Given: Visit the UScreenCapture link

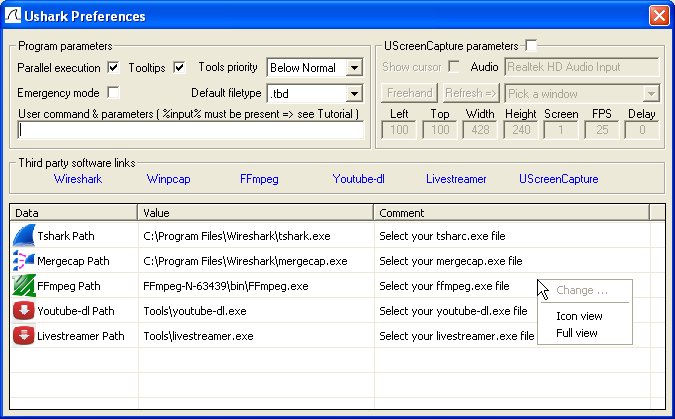Looking at the screenshot, I should [x=558, y=180].
